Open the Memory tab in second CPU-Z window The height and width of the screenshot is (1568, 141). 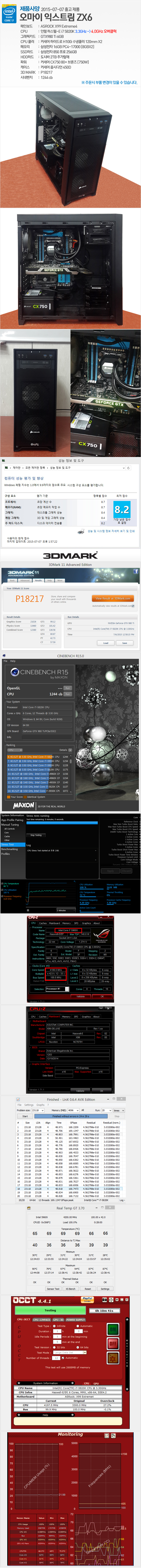66,1016
